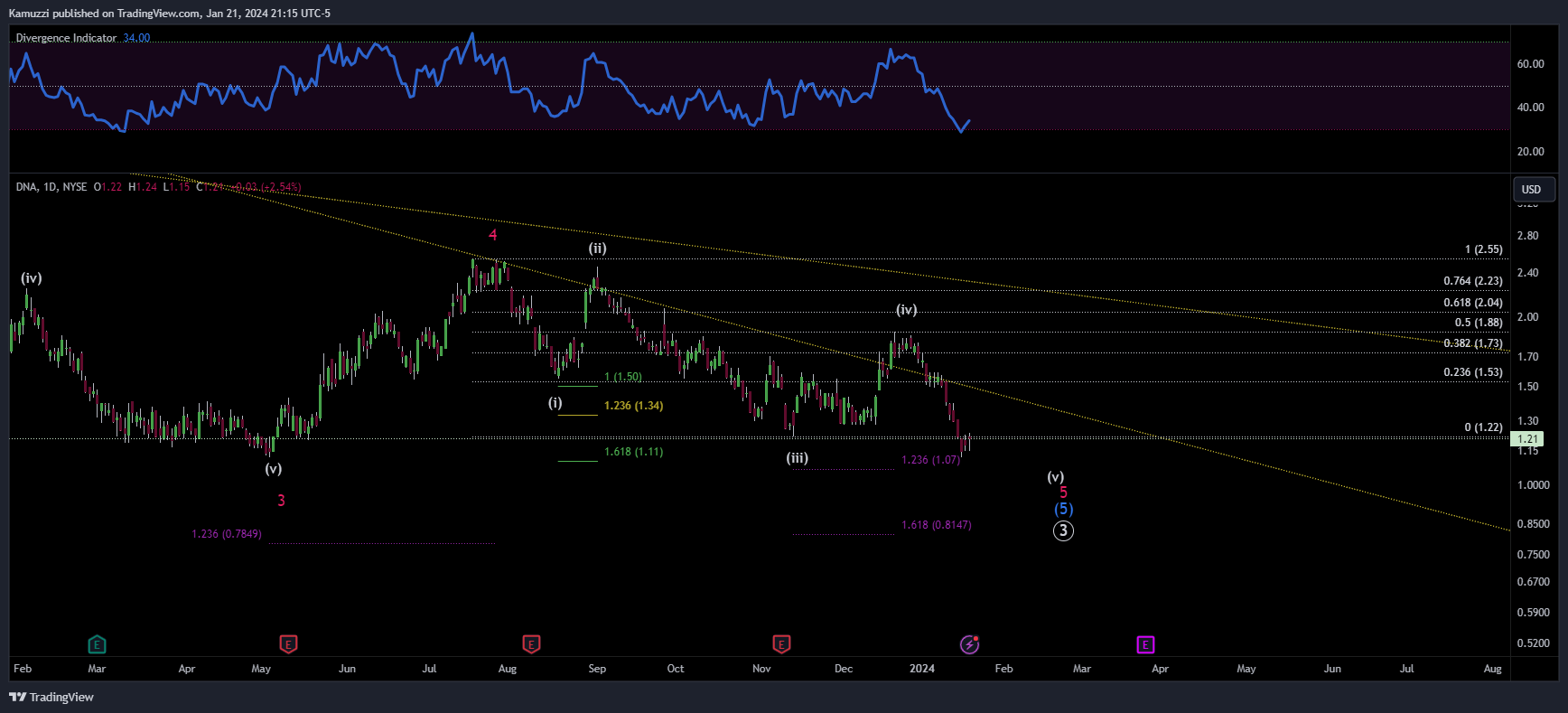Image resolution: width=1568 pixels, height=713 pixels.
Task: Click the red earnings E marker near August
Action: 531,644
